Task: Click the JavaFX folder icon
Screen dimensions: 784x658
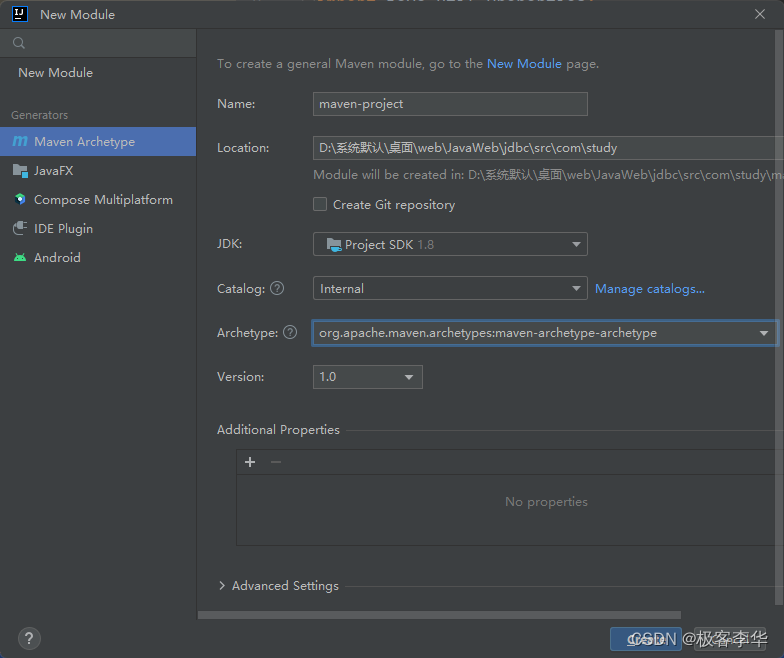Action: click(x=20, y=170)
